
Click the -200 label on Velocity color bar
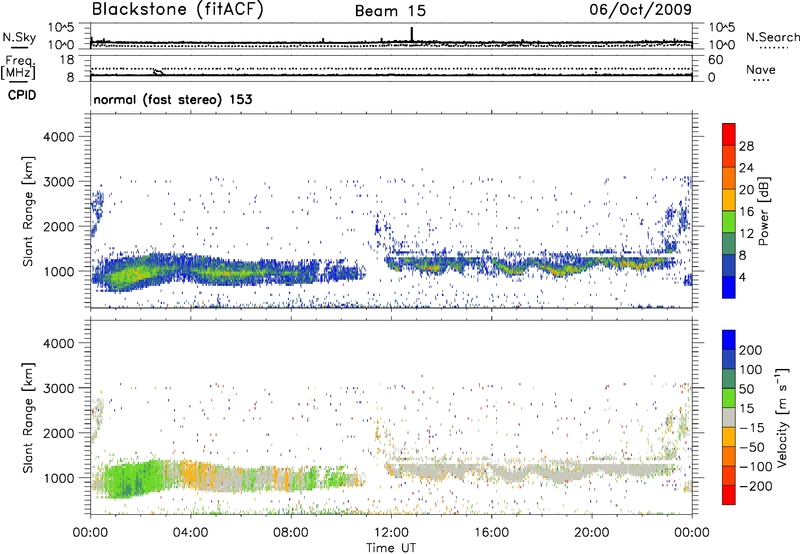[x=756, y=486]
